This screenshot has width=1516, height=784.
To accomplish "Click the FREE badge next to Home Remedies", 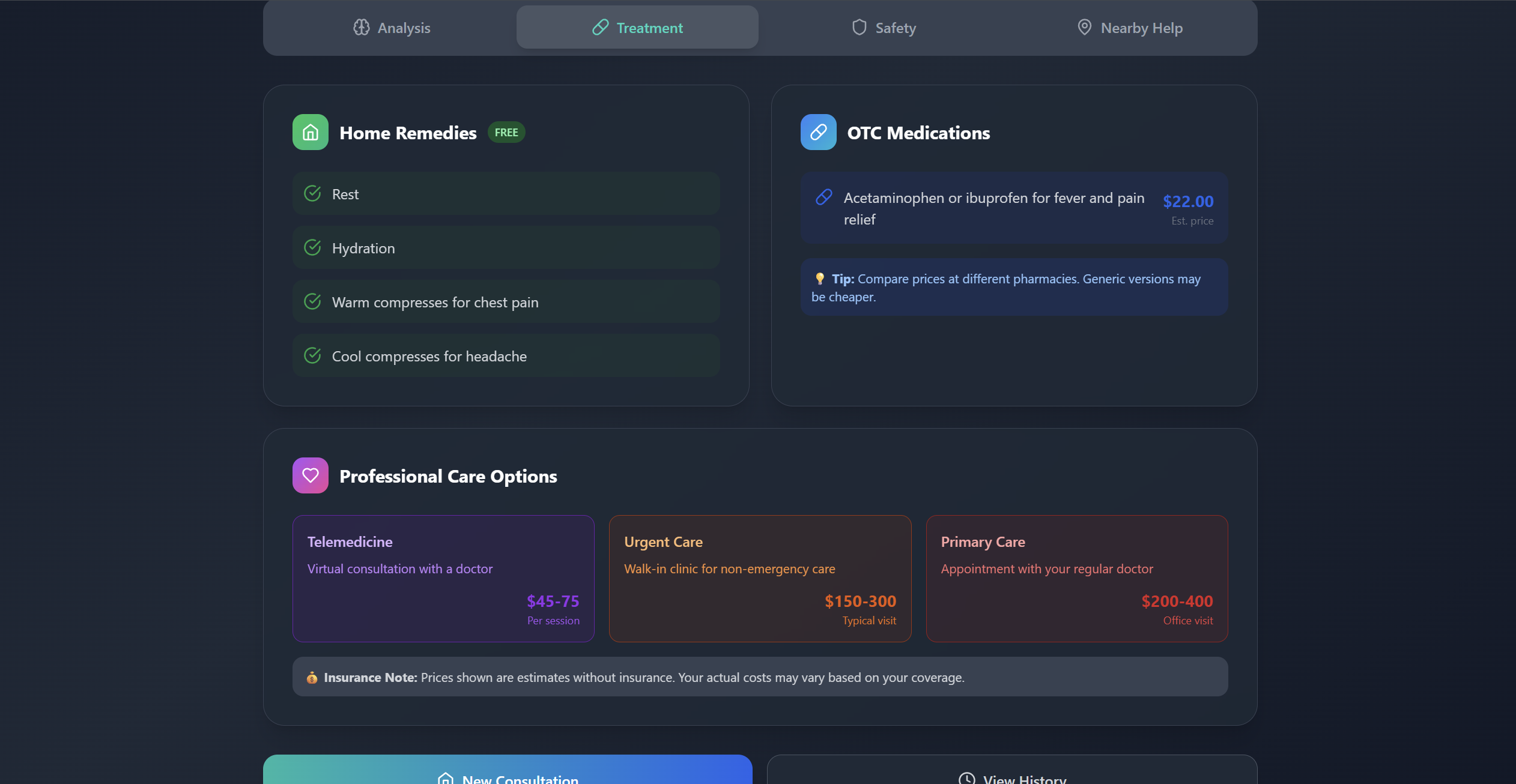I will pos(506,133).
